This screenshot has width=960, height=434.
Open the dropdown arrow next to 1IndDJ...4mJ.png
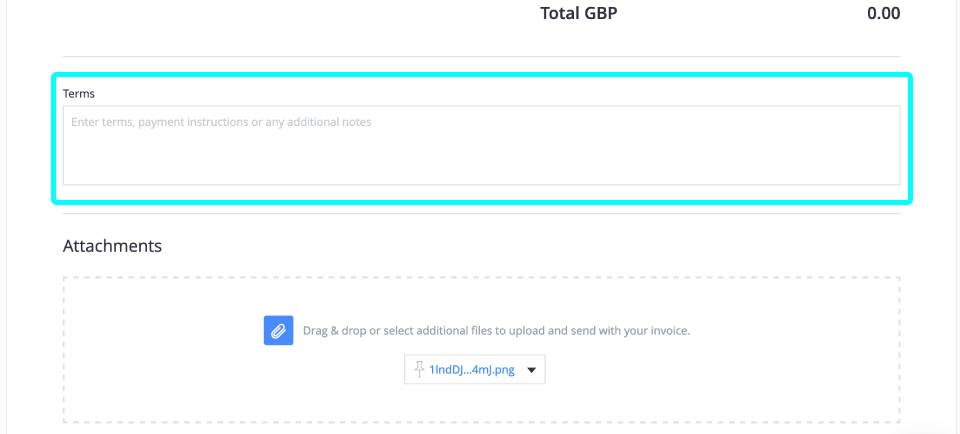(x=531, y=370)
